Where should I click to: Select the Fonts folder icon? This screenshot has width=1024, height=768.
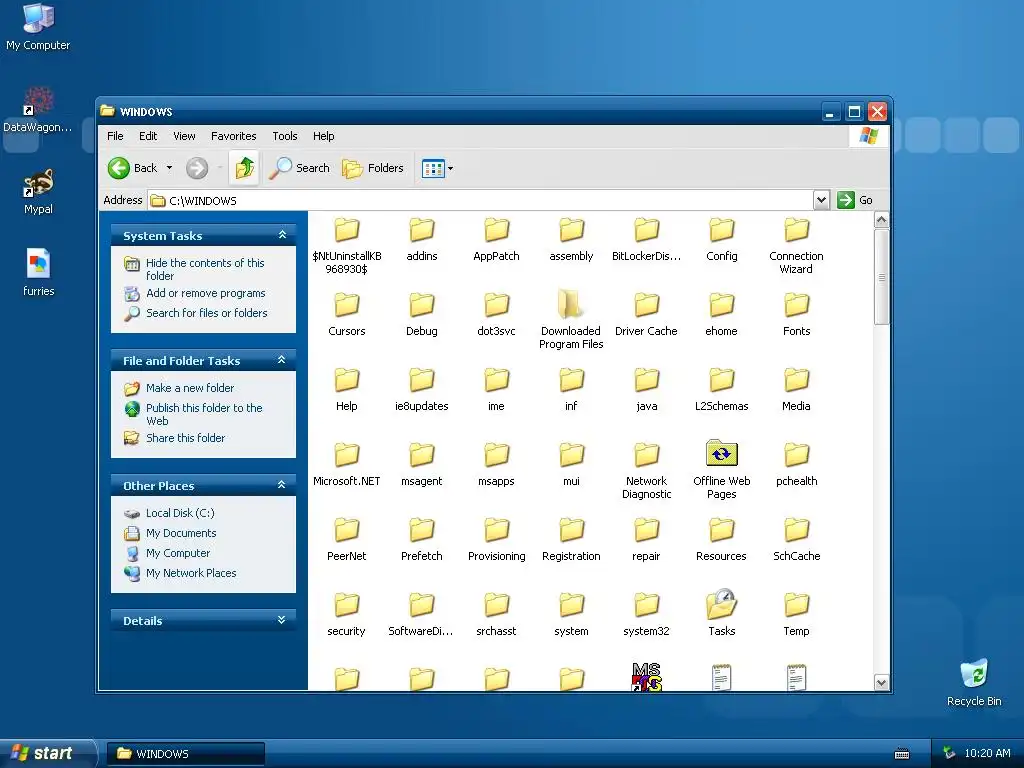[796, 304]
